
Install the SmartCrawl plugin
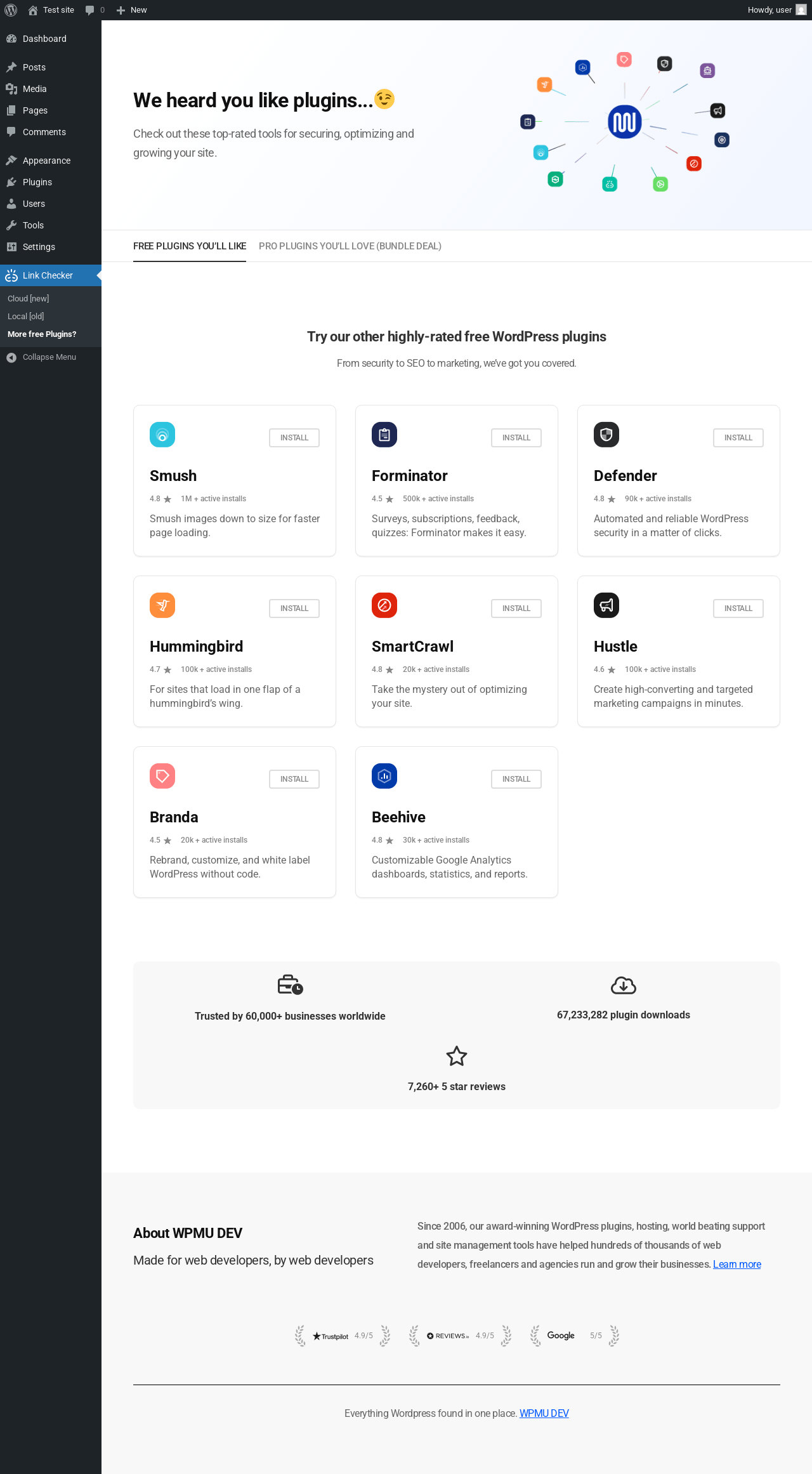pos(516,609)
